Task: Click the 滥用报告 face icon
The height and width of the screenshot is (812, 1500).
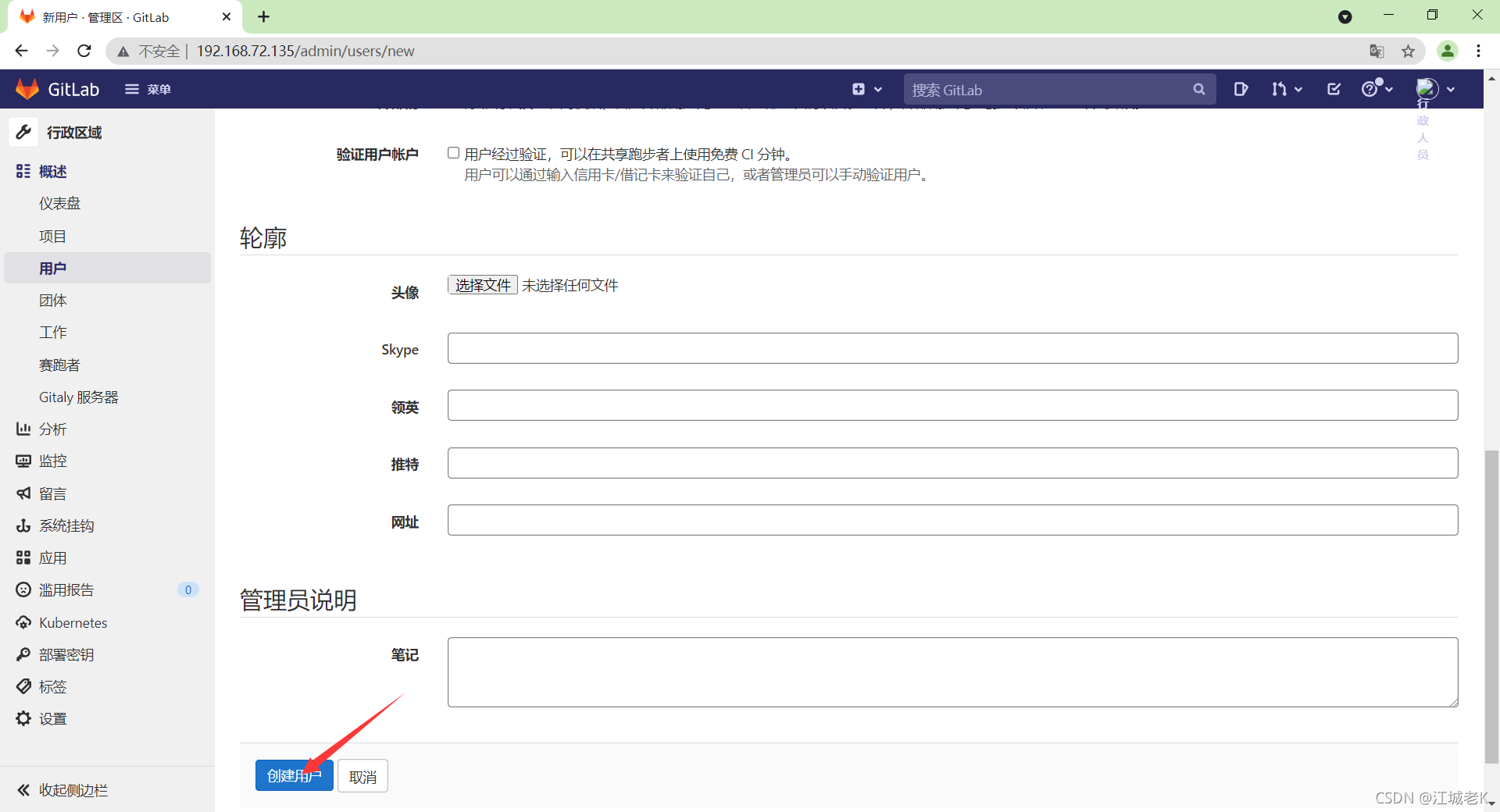Action: point(23,589)
